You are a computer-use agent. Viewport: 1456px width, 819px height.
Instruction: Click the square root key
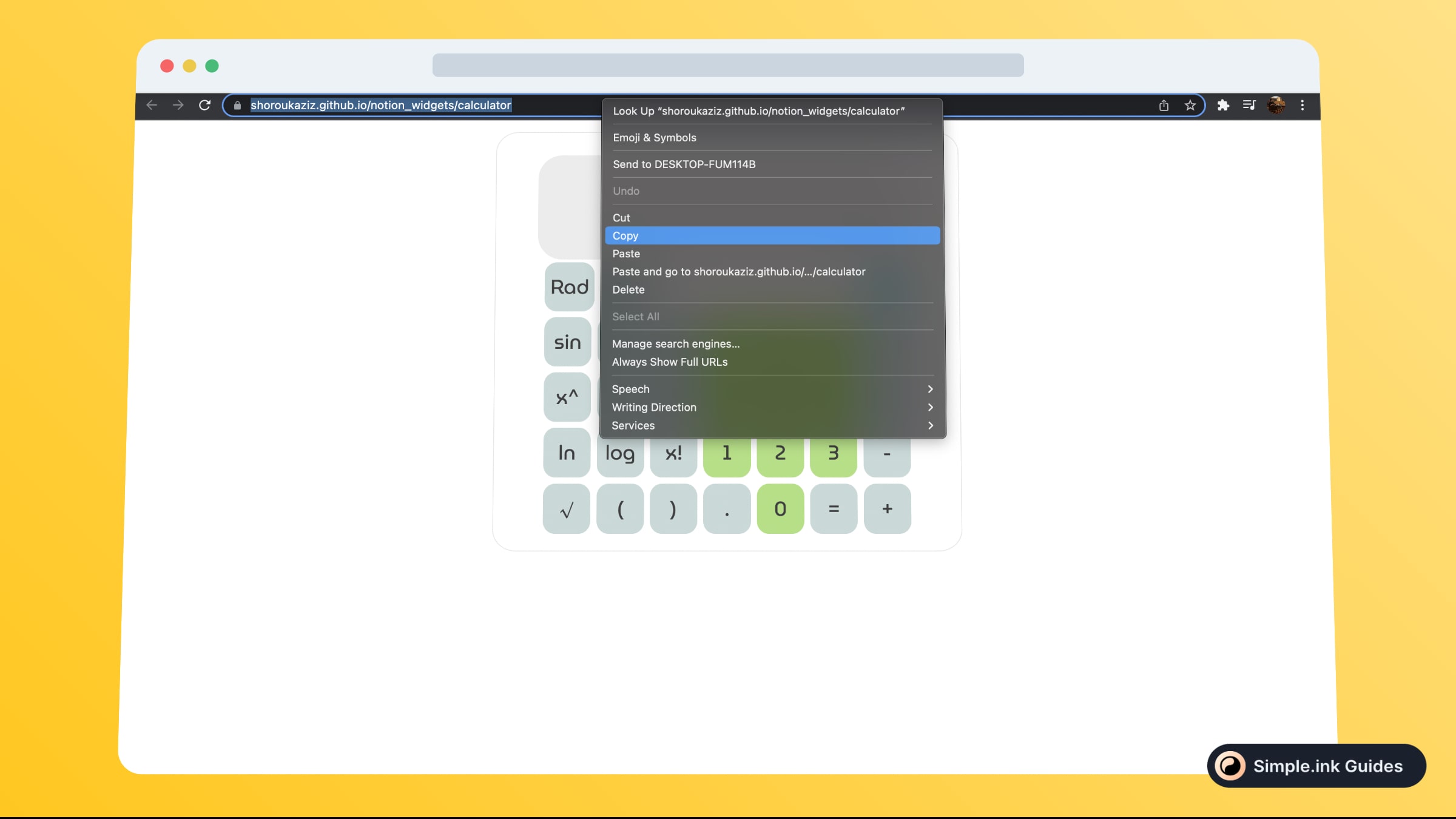(x=567, y=508)
